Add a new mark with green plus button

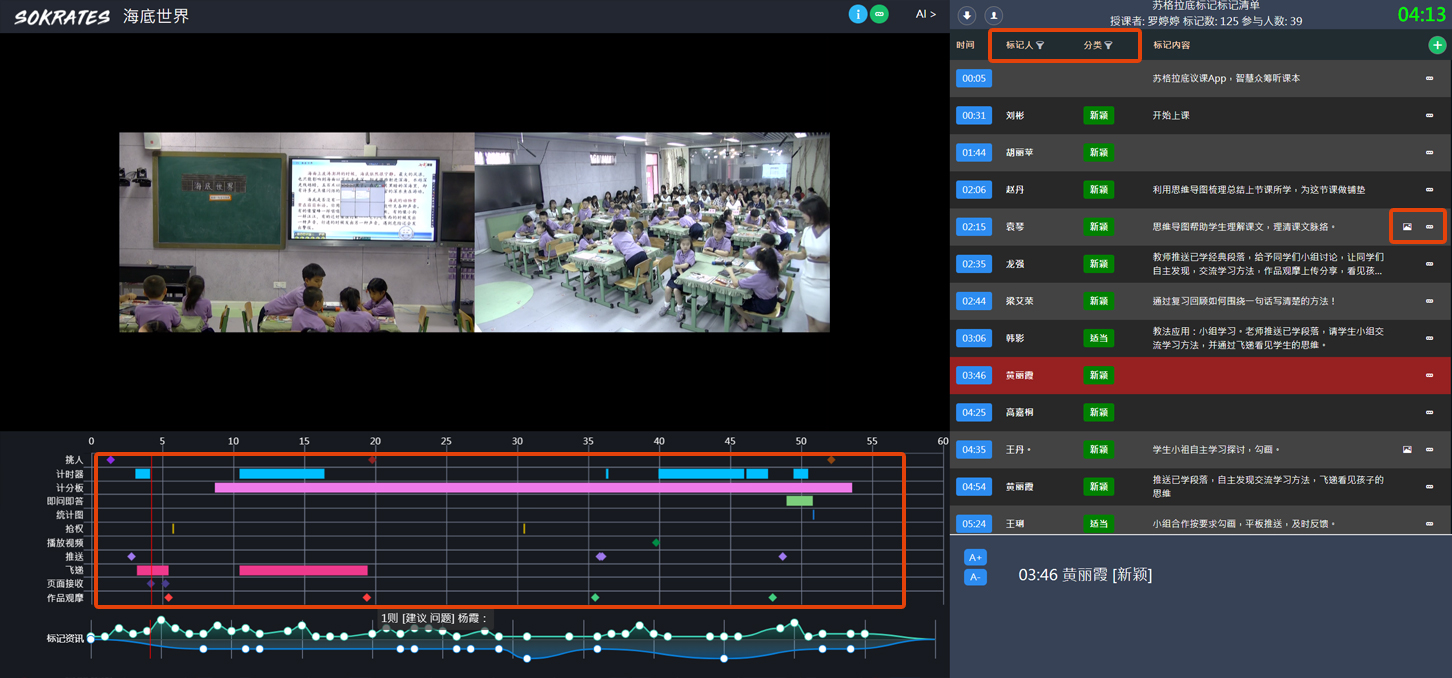1437,45
